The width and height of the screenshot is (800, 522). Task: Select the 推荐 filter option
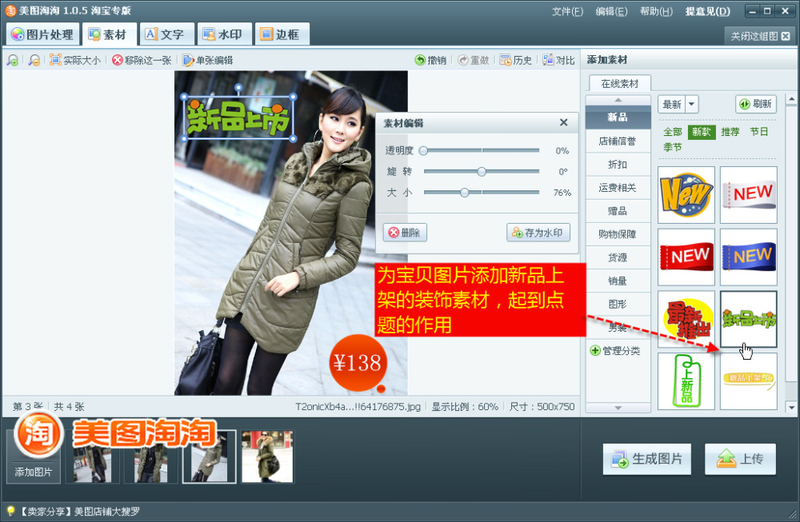tap(731, 132)
